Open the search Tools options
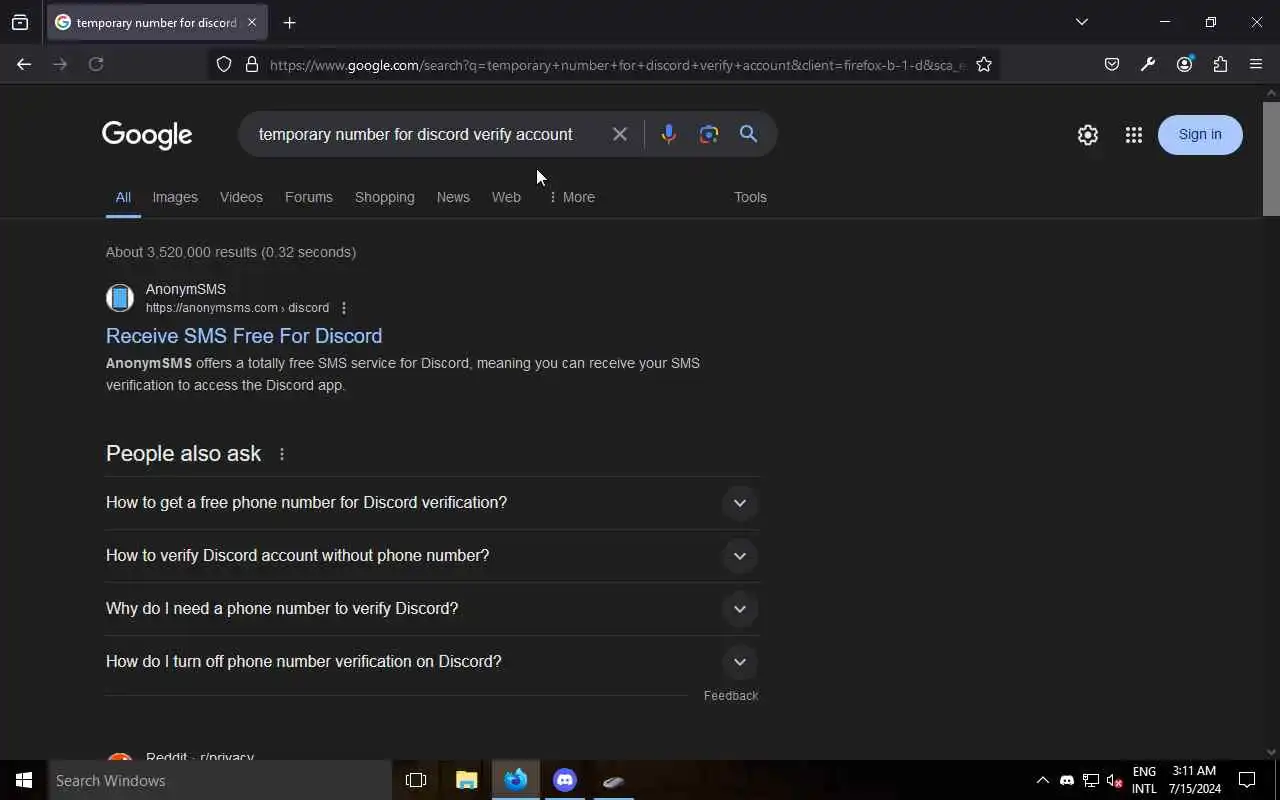 pyautogui.click(x=750, y=197)
